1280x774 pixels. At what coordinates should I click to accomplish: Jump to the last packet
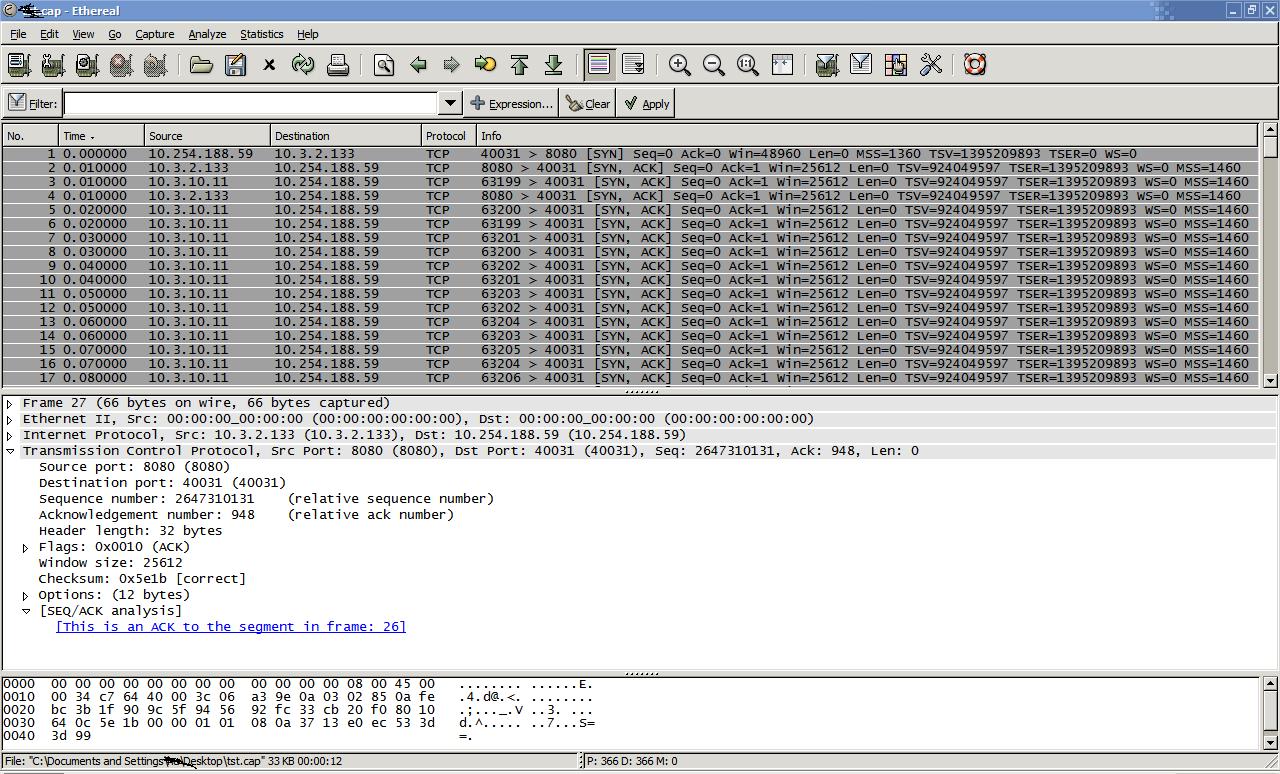(553, 65)
